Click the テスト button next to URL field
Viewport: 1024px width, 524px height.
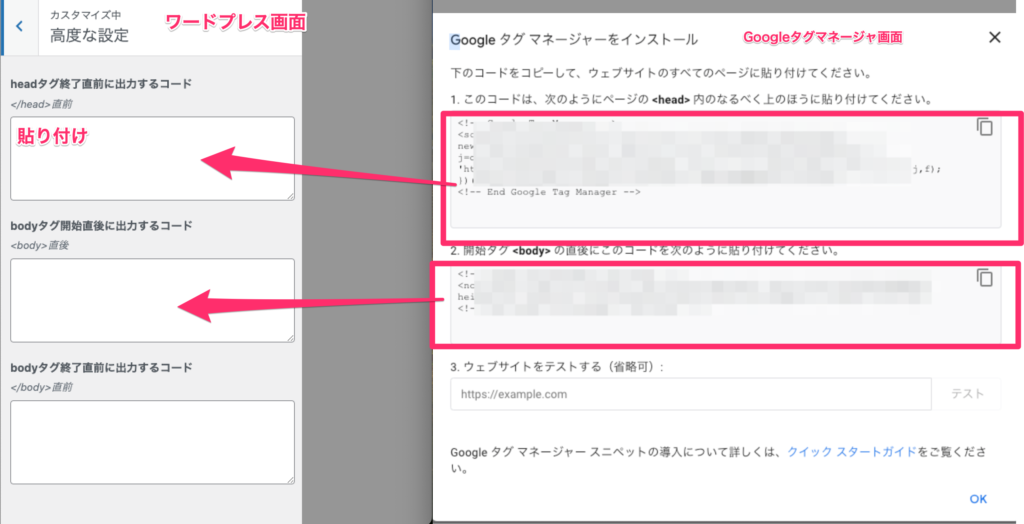tap(967, 394)
